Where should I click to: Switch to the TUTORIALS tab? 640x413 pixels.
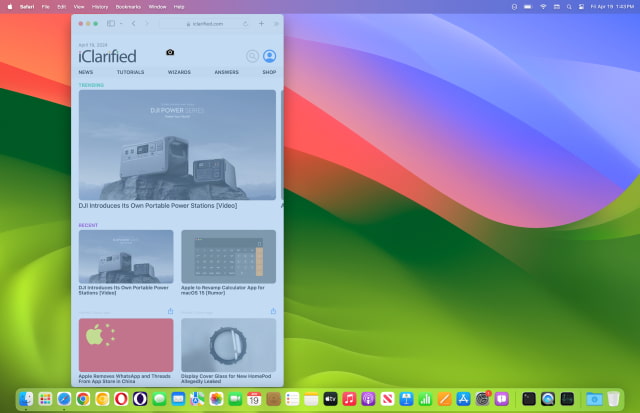[130, 72]
